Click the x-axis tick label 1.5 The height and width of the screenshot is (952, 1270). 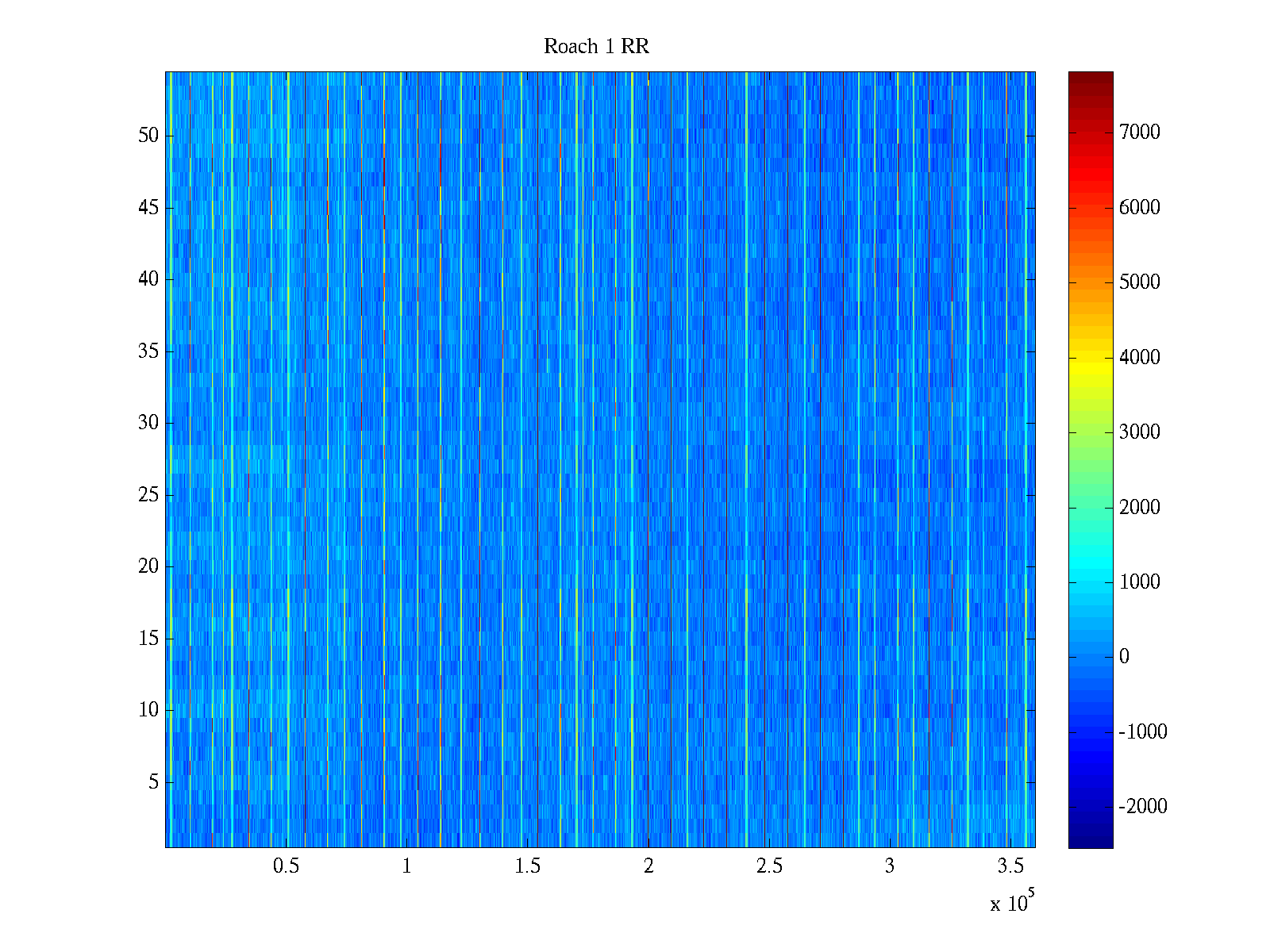527,866
